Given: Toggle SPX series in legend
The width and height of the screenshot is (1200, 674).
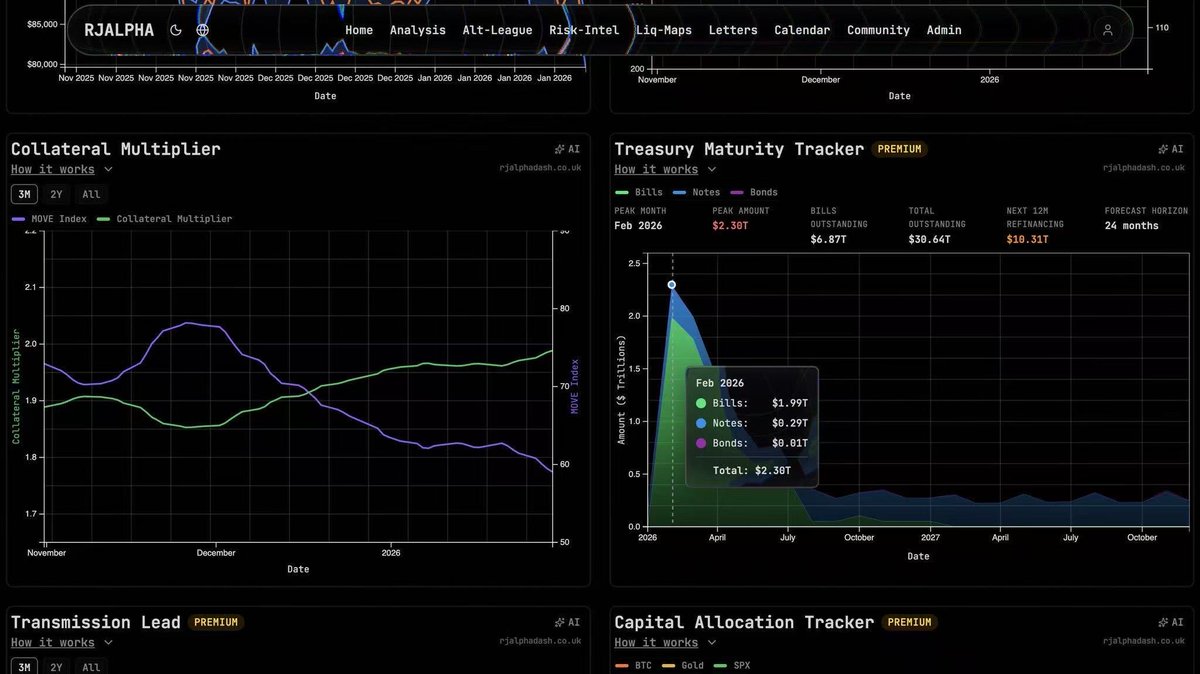Looking at the screenshot, I should [x=732, y=665].
